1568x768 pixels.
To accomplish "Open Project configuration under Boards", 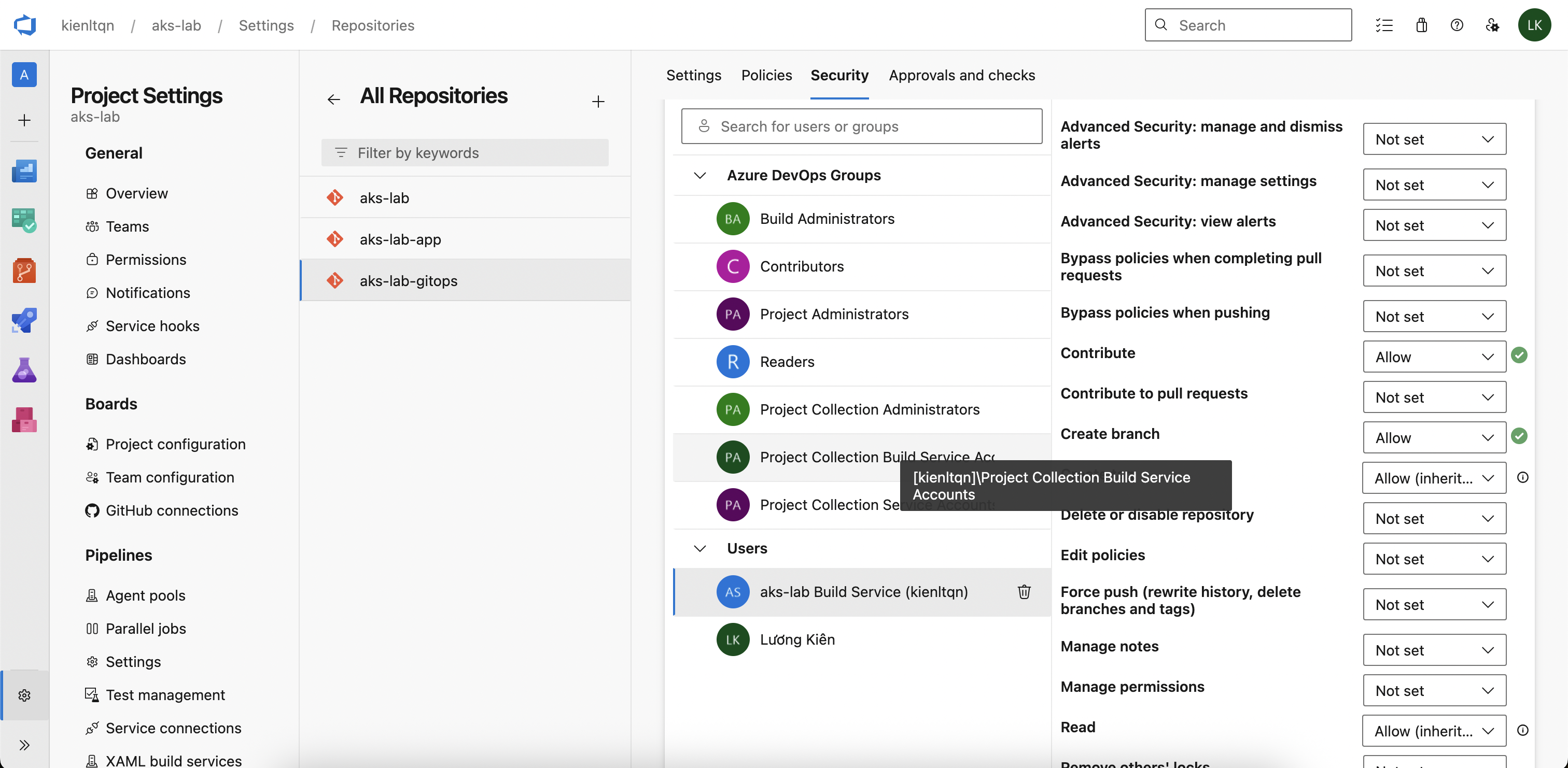I will (175, 444).
